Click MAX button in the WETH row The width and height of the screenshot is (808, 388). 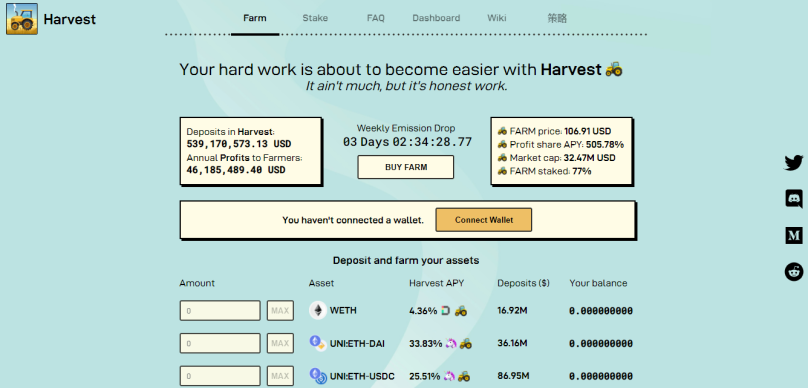(x=280, y=311)
